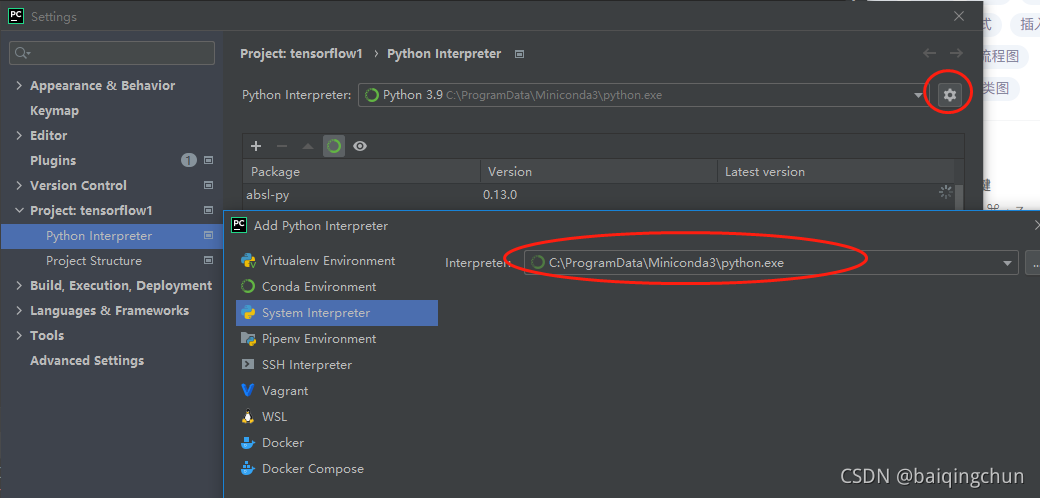Expand Languages & Frameworks
Screen dimensions: 1040x498
(x=19, y=310)
